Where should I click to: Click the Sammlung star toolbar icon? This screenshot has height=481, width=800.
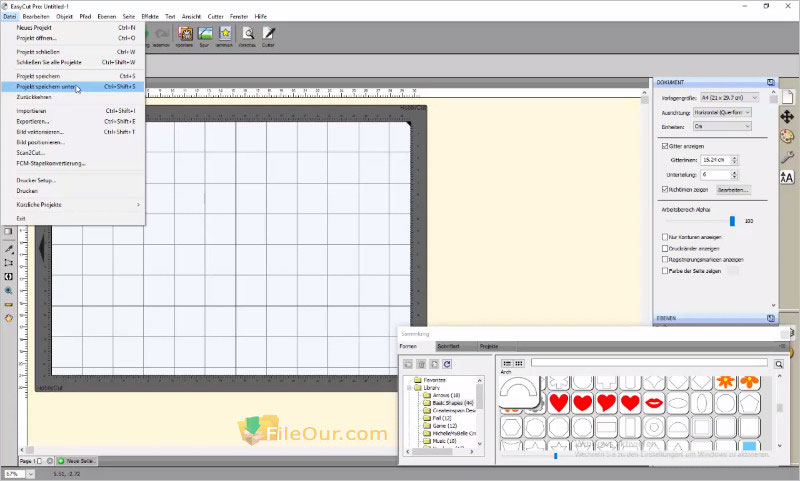(x=224, y=34)
